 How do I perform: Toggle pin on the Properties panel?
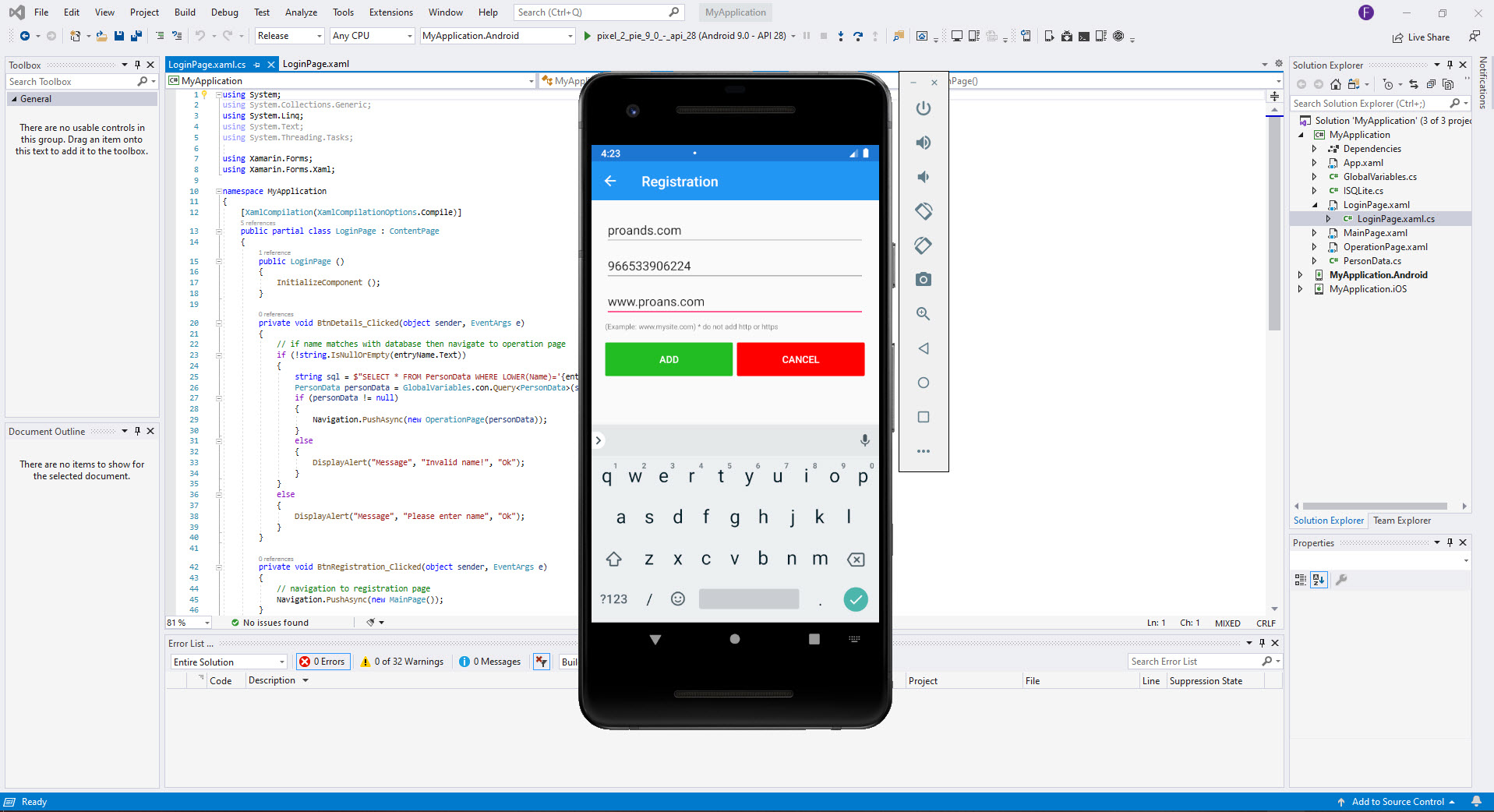tap(1450, 542)
